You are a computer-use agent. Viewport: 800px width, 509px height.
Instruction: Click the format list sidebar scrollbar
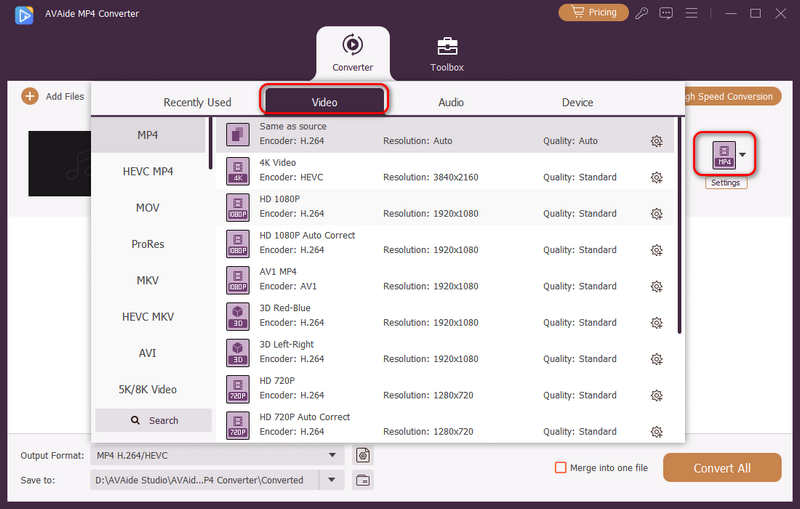coord(210,143)
